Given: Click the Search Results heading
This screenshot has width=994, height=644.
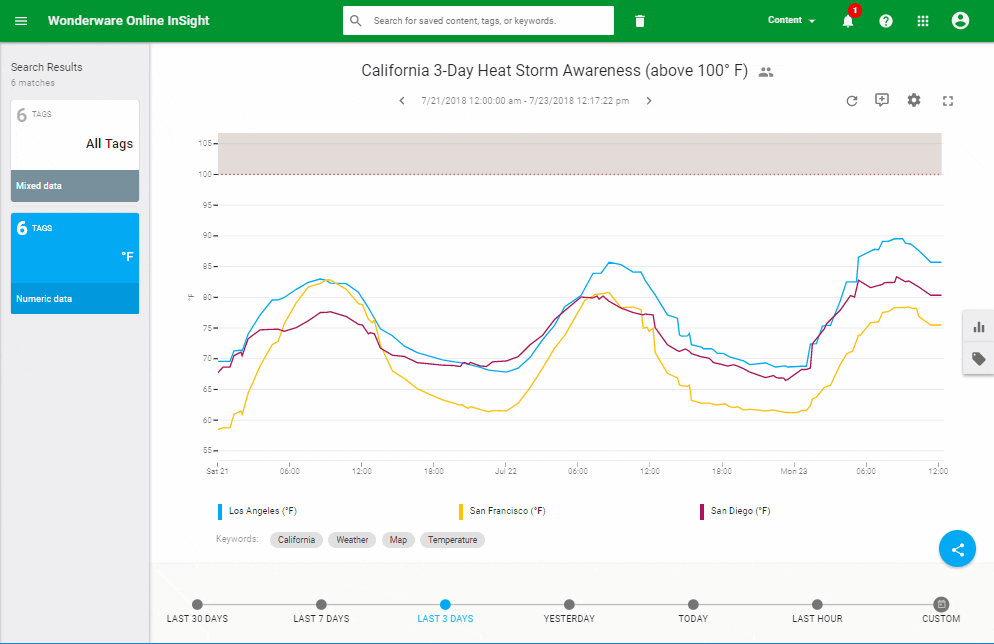Looking at the screenshot, I should point(46,67).
